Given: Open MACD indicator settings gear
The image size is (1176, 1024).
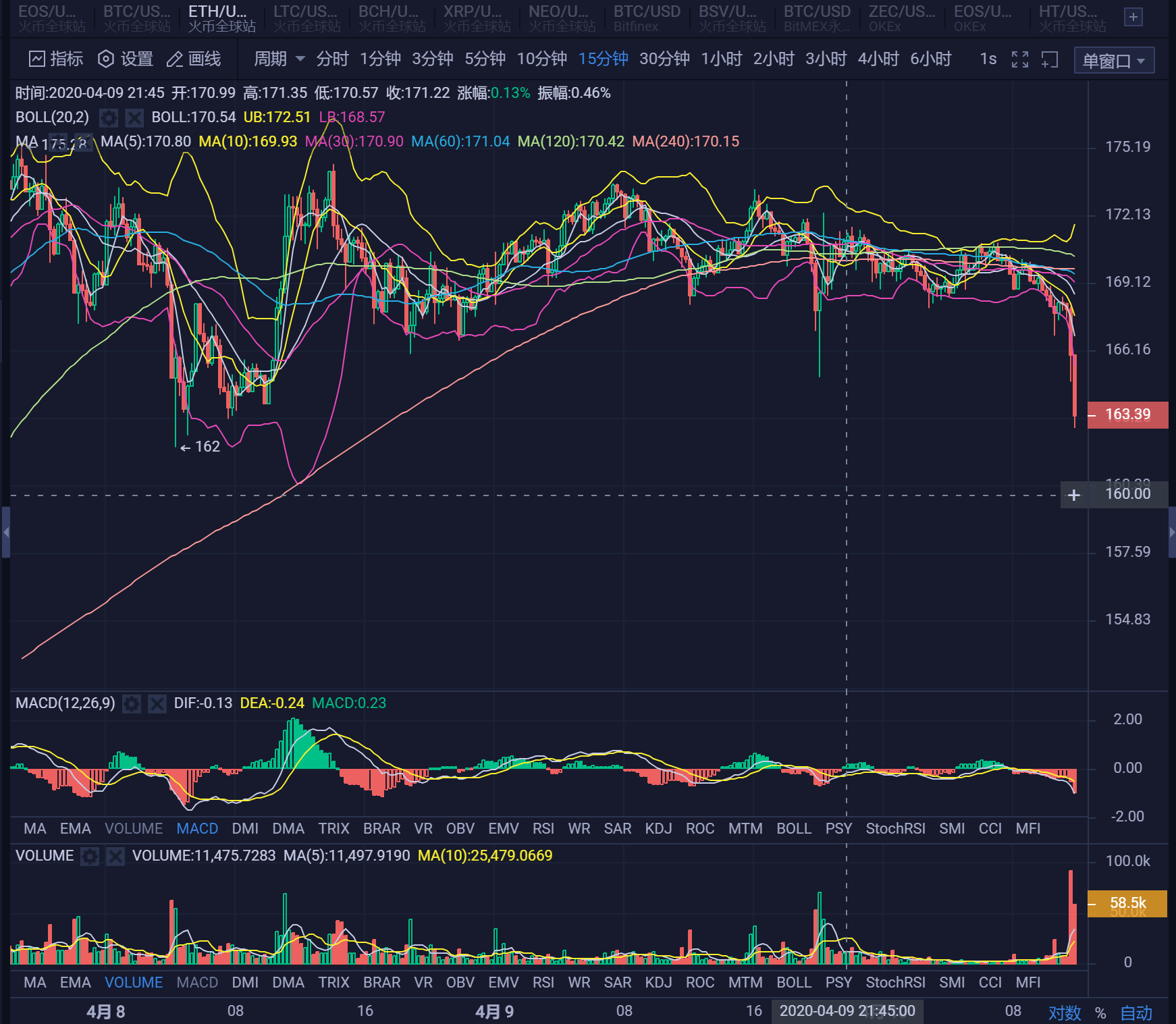Looking at the screenshot, I should tap(132, 704).
